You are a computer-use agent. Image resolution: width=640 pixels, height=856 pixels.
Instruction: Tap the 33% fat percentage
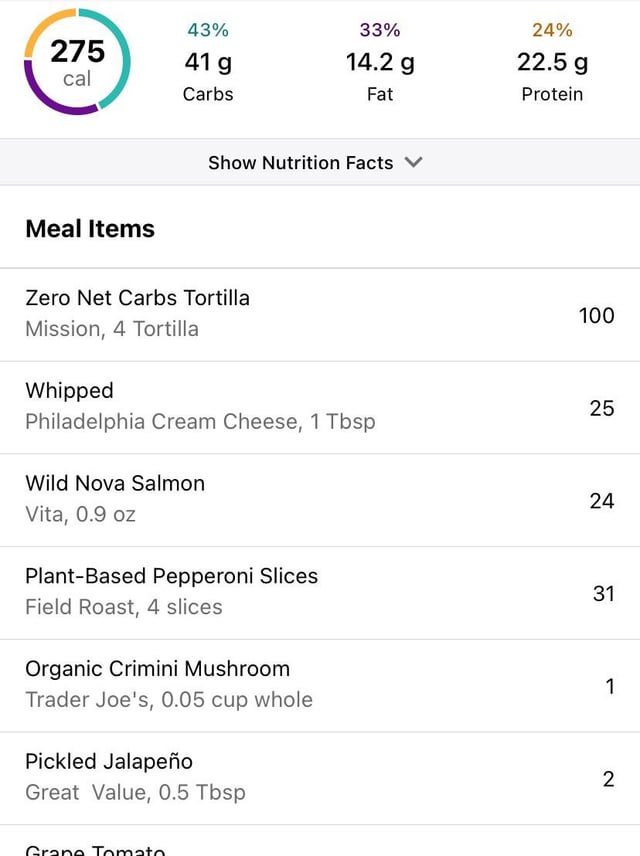pos(380,30)
